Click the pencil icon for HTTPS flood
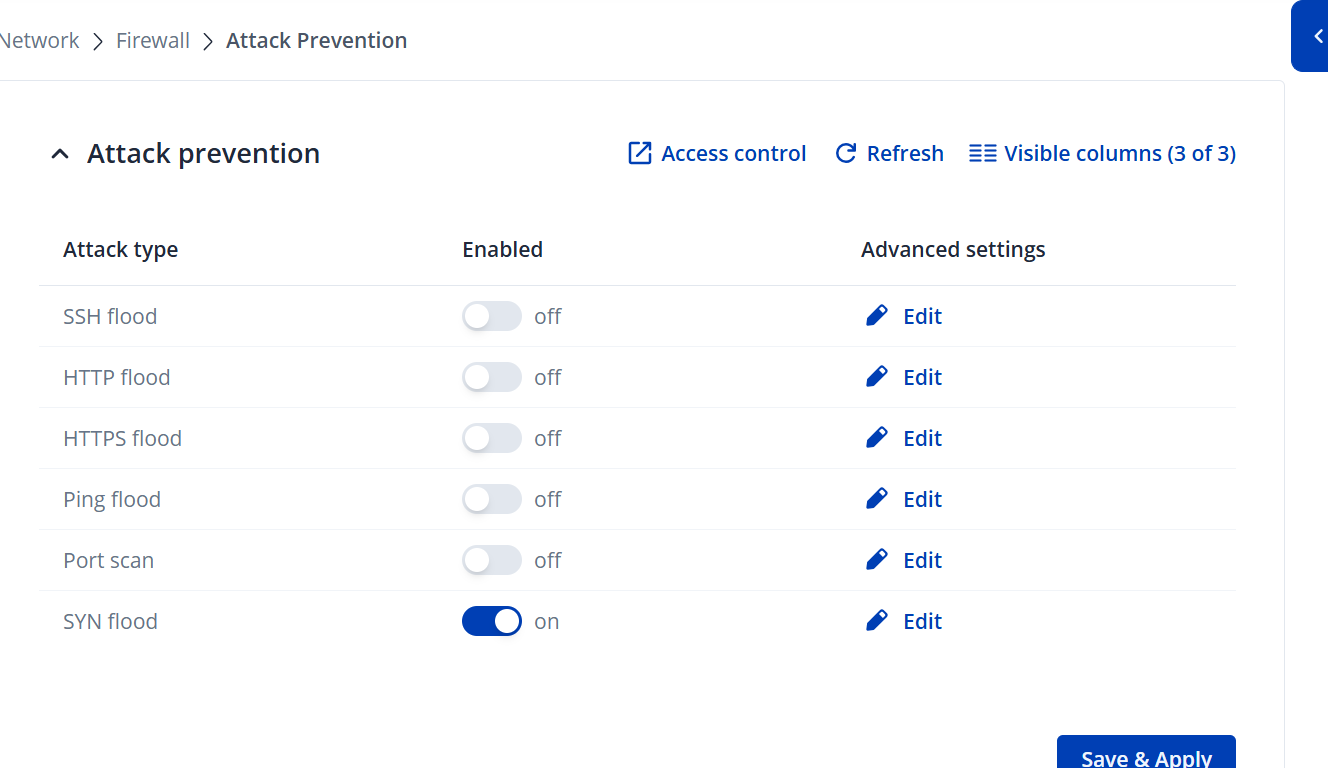The width and height of the screenshot is (1328, 768). coord(876,438)
